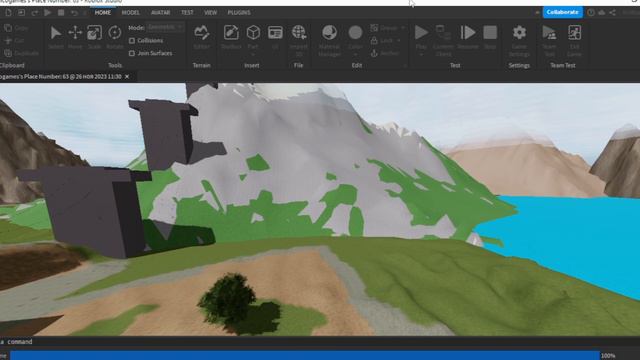The width and height of the screenshot is (640, 360).
Task: Activate the Move tool
Action: click(x=75, y=33)
